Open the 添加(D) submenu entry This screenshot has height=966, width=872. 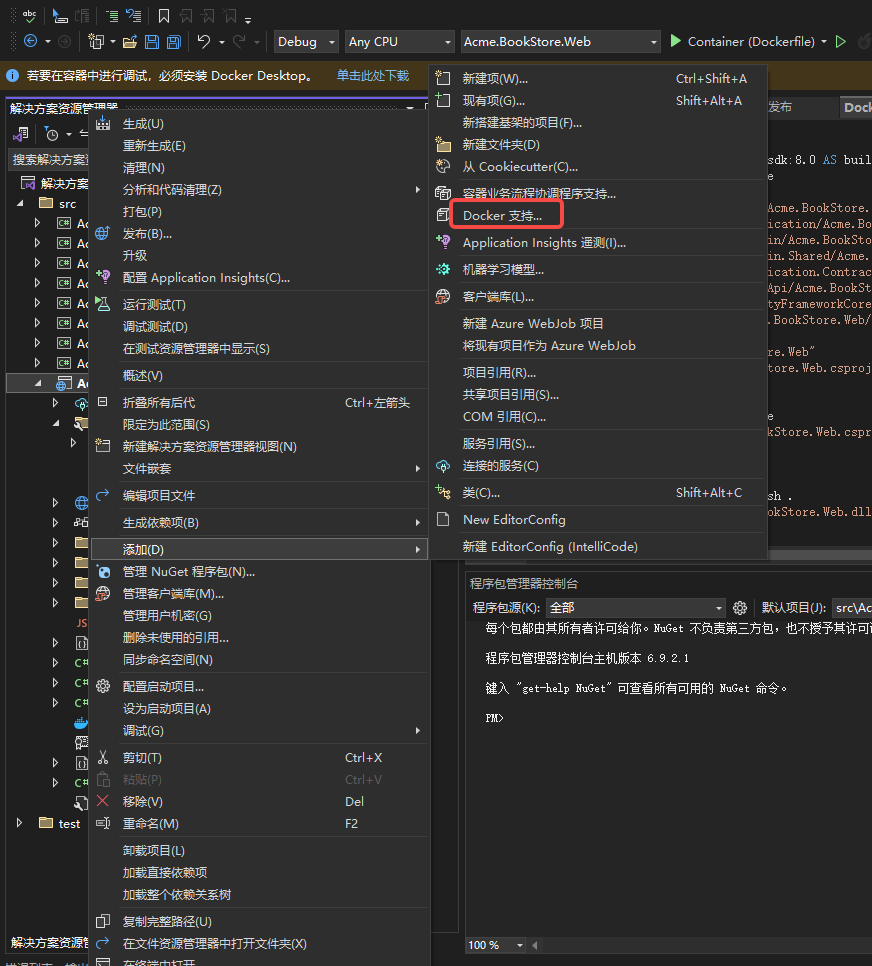tap(259, 550)
